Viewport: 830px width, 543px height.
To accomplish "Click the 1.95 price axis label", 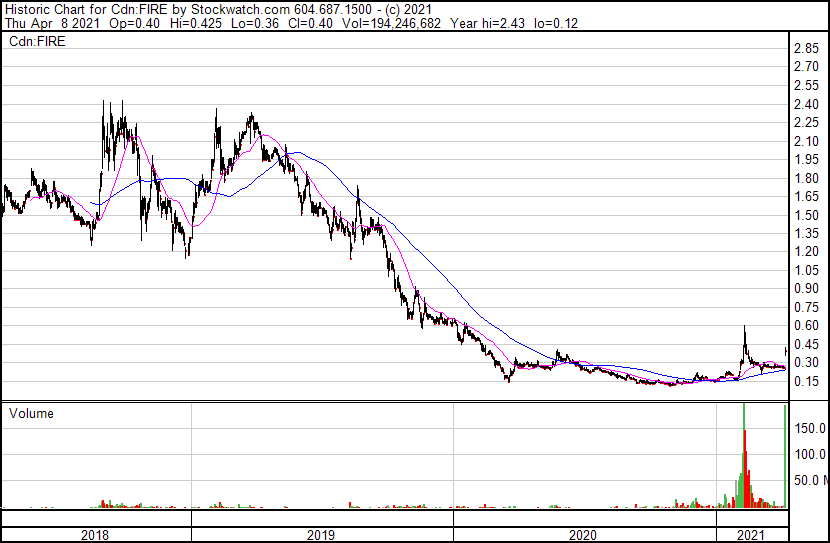I will point(807,159).
